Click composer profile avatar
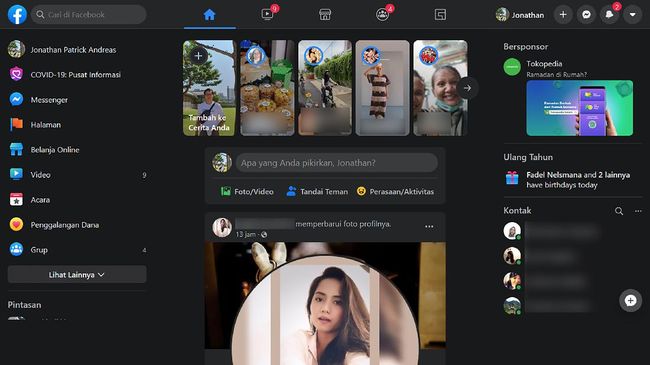Image resolution: width=650 pixels, height=365 pixels. point(222,163)
